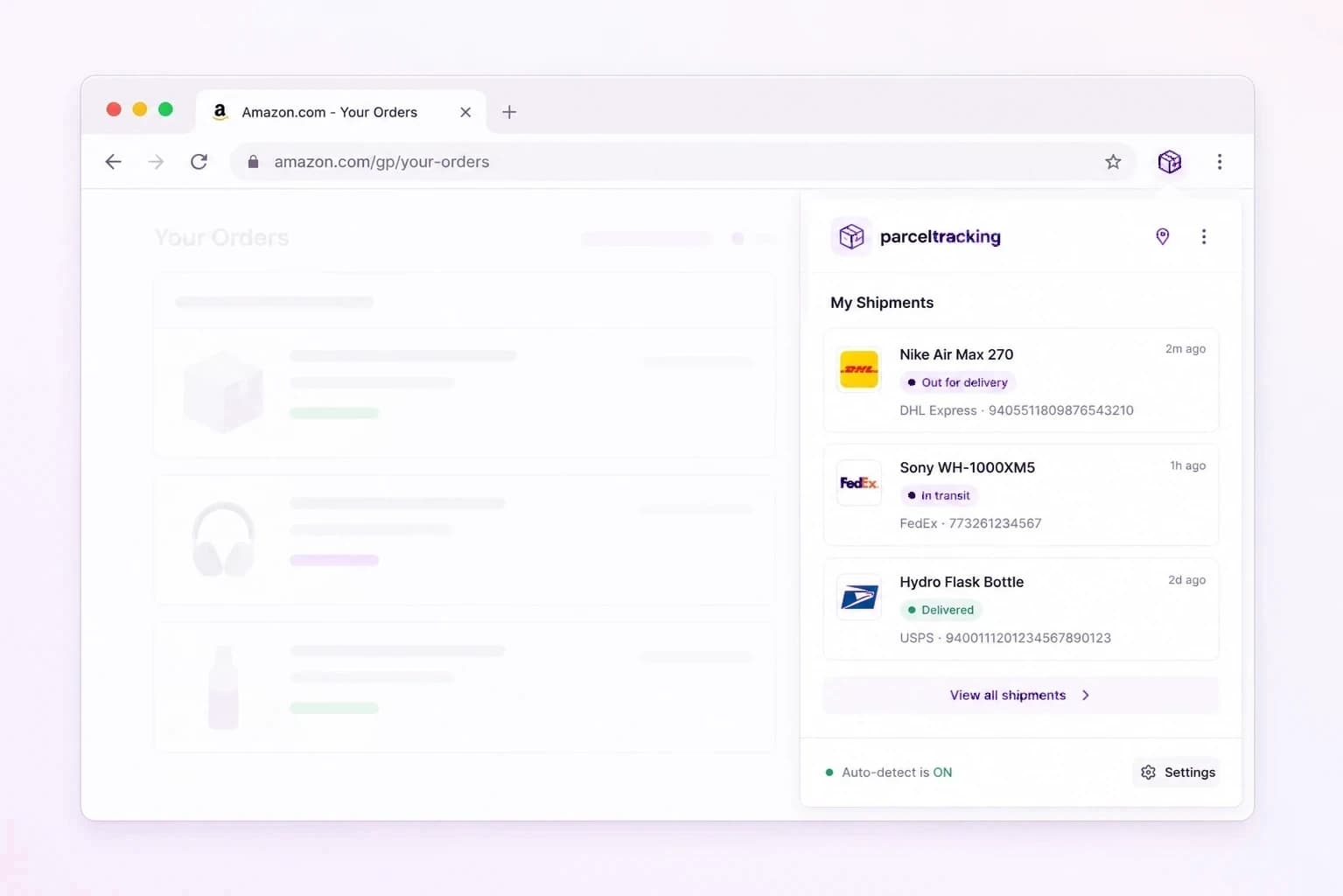The height and width of the screenshot is (896, 1343).
Task: Click the yellow macOS minimize button
Action: pyautogui.click(x=140, y=109)
